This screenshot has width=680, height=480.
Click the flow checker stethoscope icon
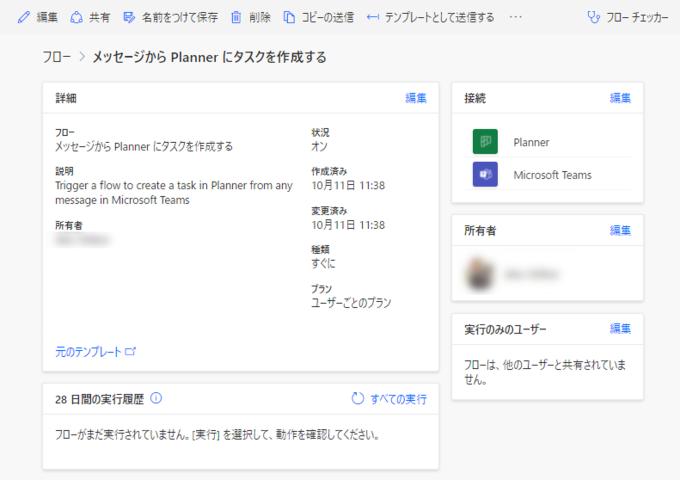click(x=593, y=17)
